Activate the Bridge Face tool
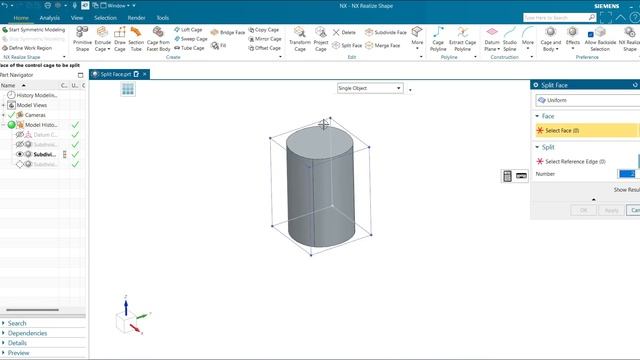Image resolution: width=640 pixels, height=360 pixels. point(228,32)
